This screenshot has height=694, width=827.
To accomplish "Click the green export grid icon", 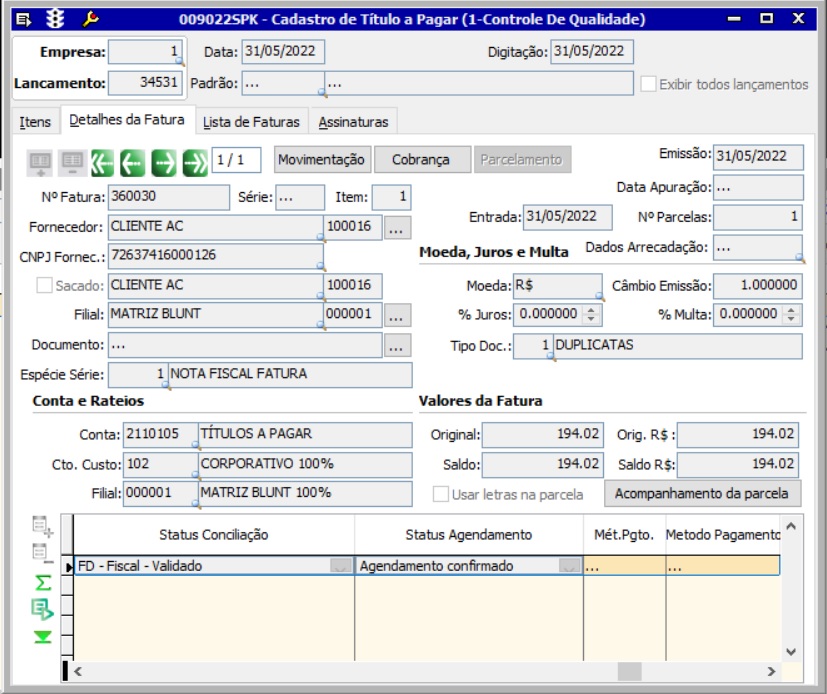I will (x=43, y=608).
